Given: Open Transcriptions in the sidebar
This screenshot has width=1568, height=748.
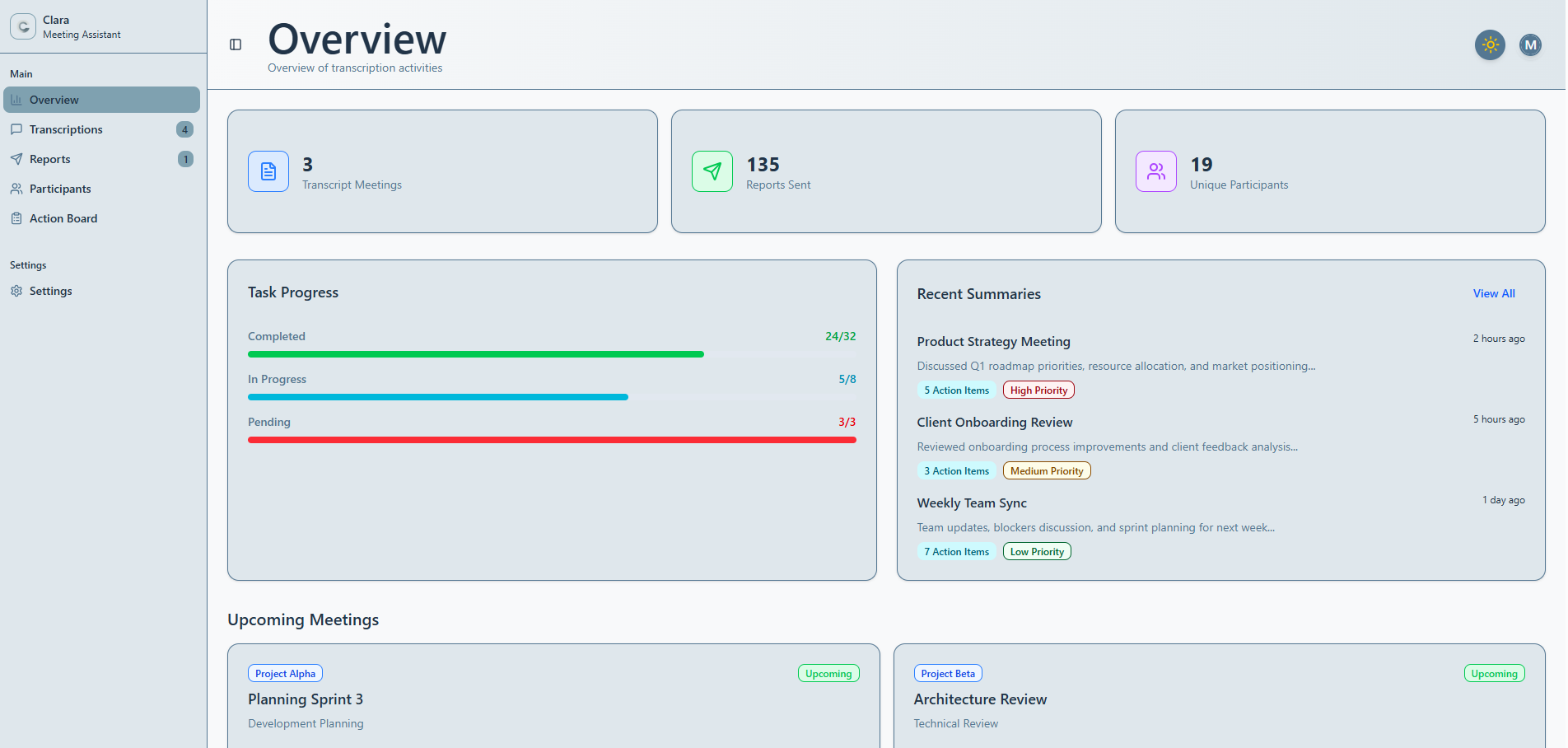Looking at the screenshot, I should 66,129.
